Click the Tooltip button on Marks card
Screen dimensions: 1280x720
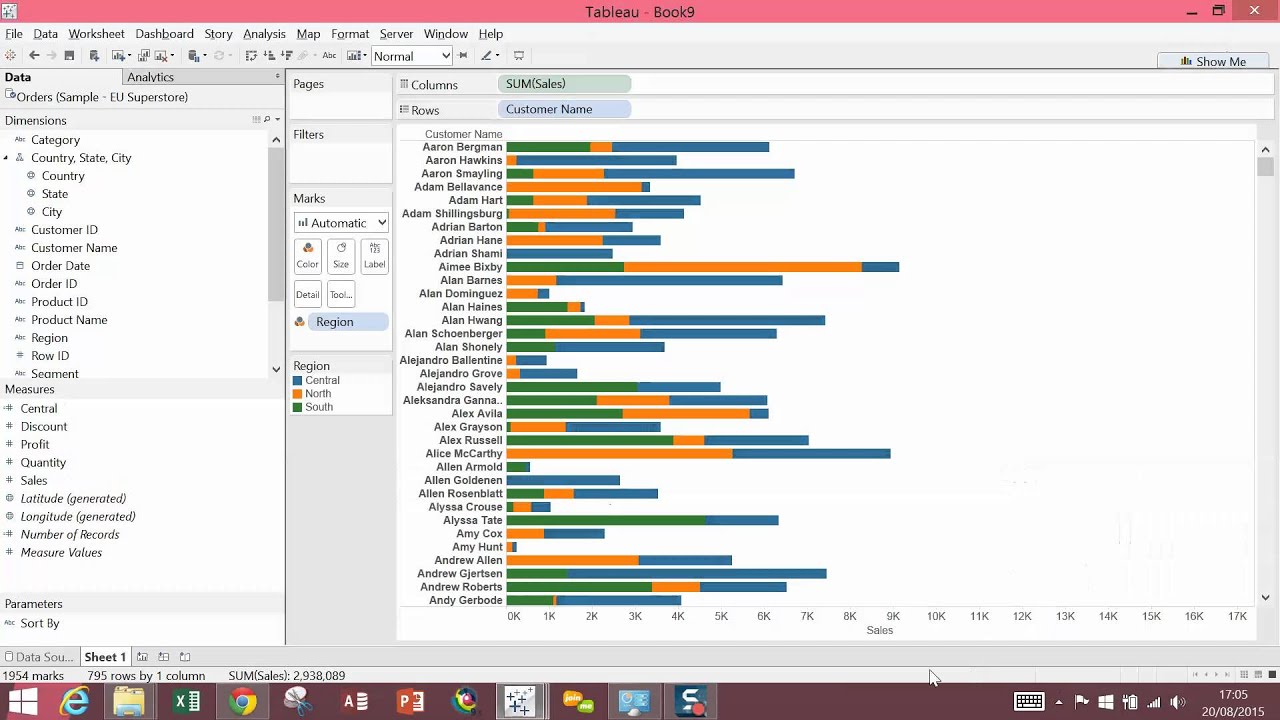[x=341, y=294]
